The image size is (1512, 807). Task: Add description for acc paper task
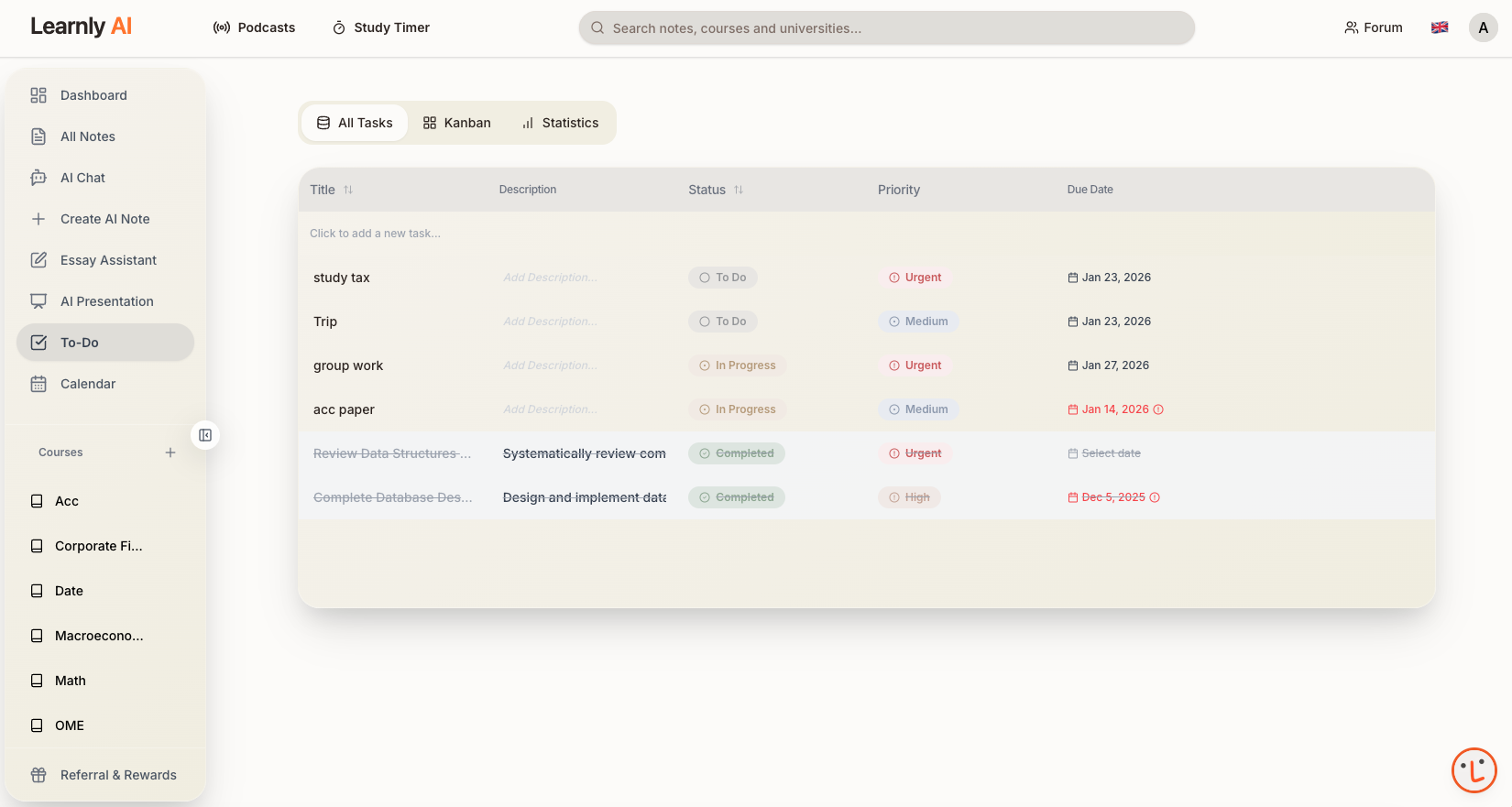click(550, 409)
